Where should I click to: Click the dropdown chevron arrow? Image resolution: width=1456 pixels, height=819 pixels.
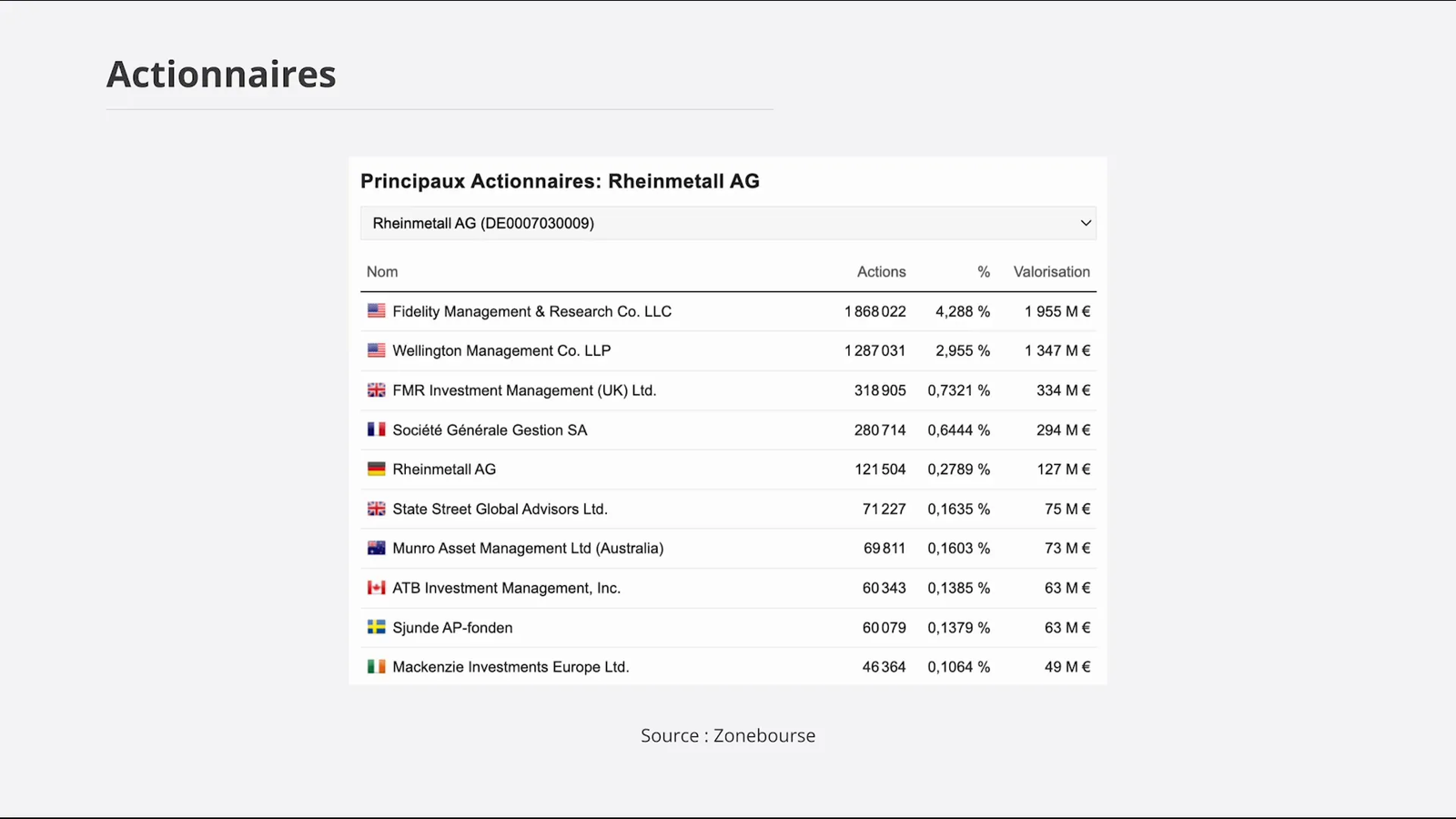(x=1086, y=223)
